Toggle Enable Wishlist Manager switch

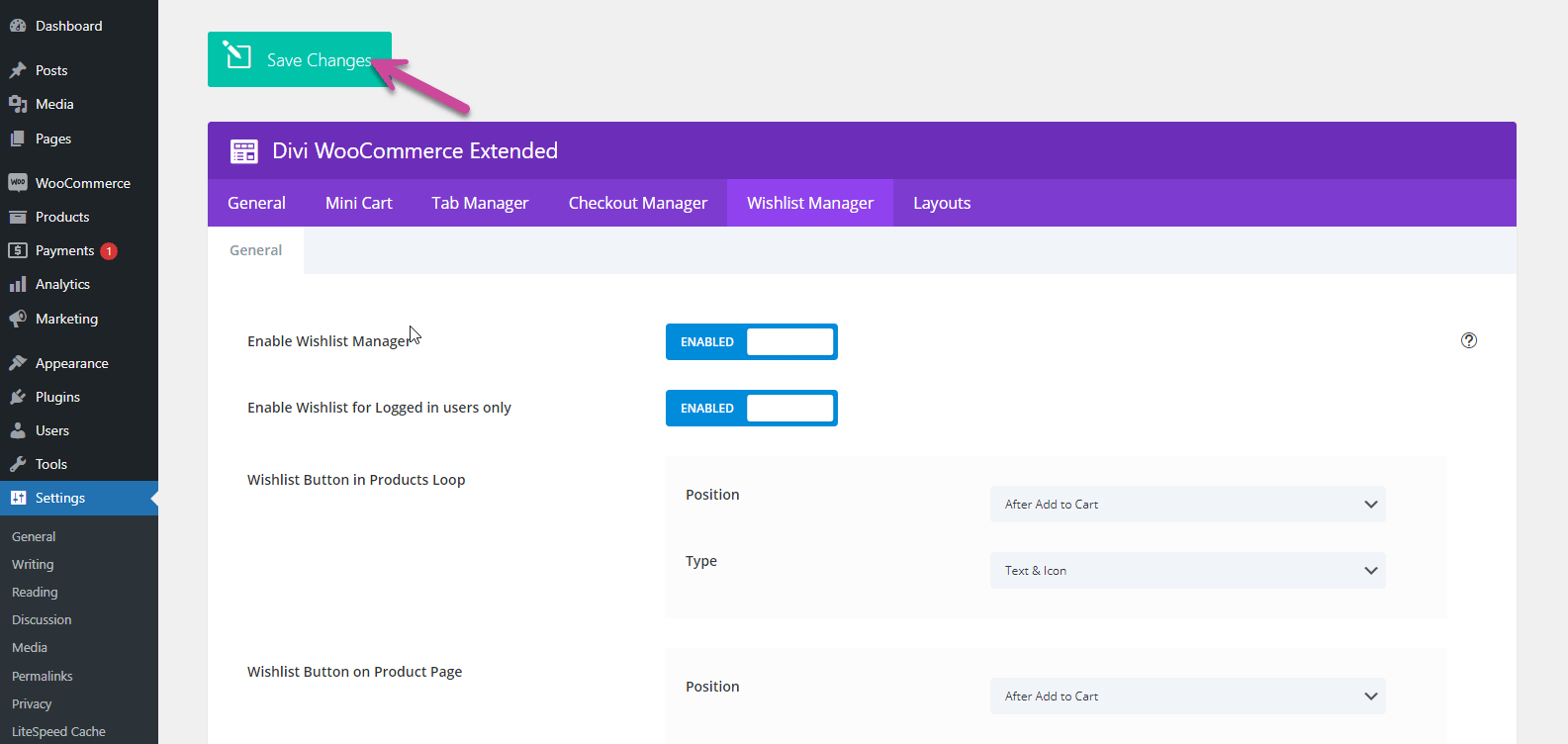[x=752, y=341]
